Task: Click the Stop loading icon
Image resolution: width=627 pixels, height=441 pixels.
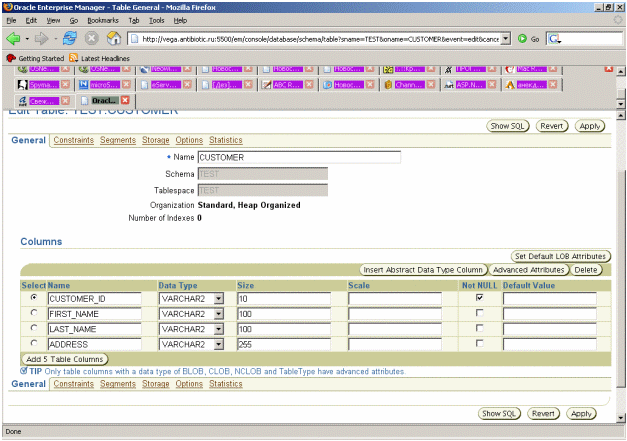Action: (92, 38)
